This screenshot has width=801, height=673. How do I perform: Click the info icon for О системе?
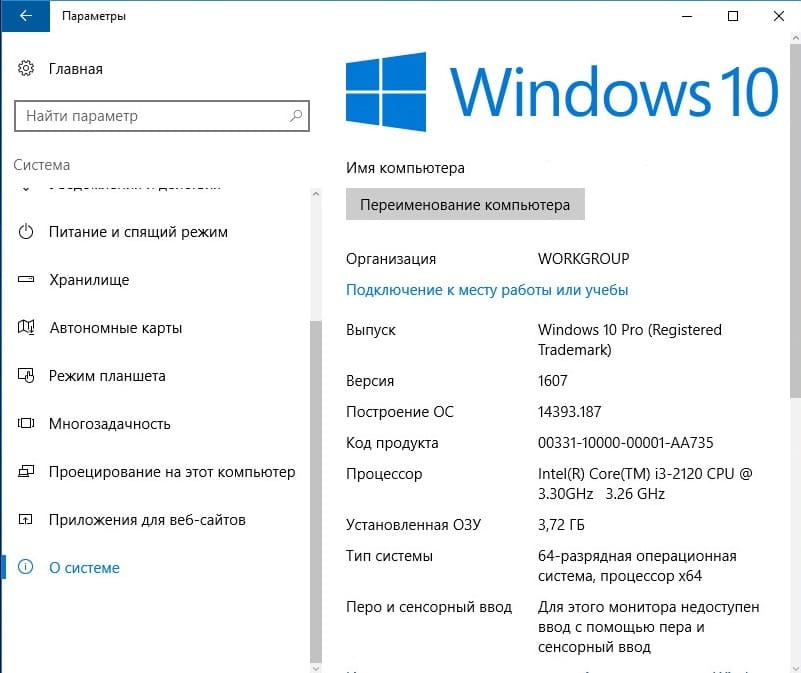coord(26,567)
